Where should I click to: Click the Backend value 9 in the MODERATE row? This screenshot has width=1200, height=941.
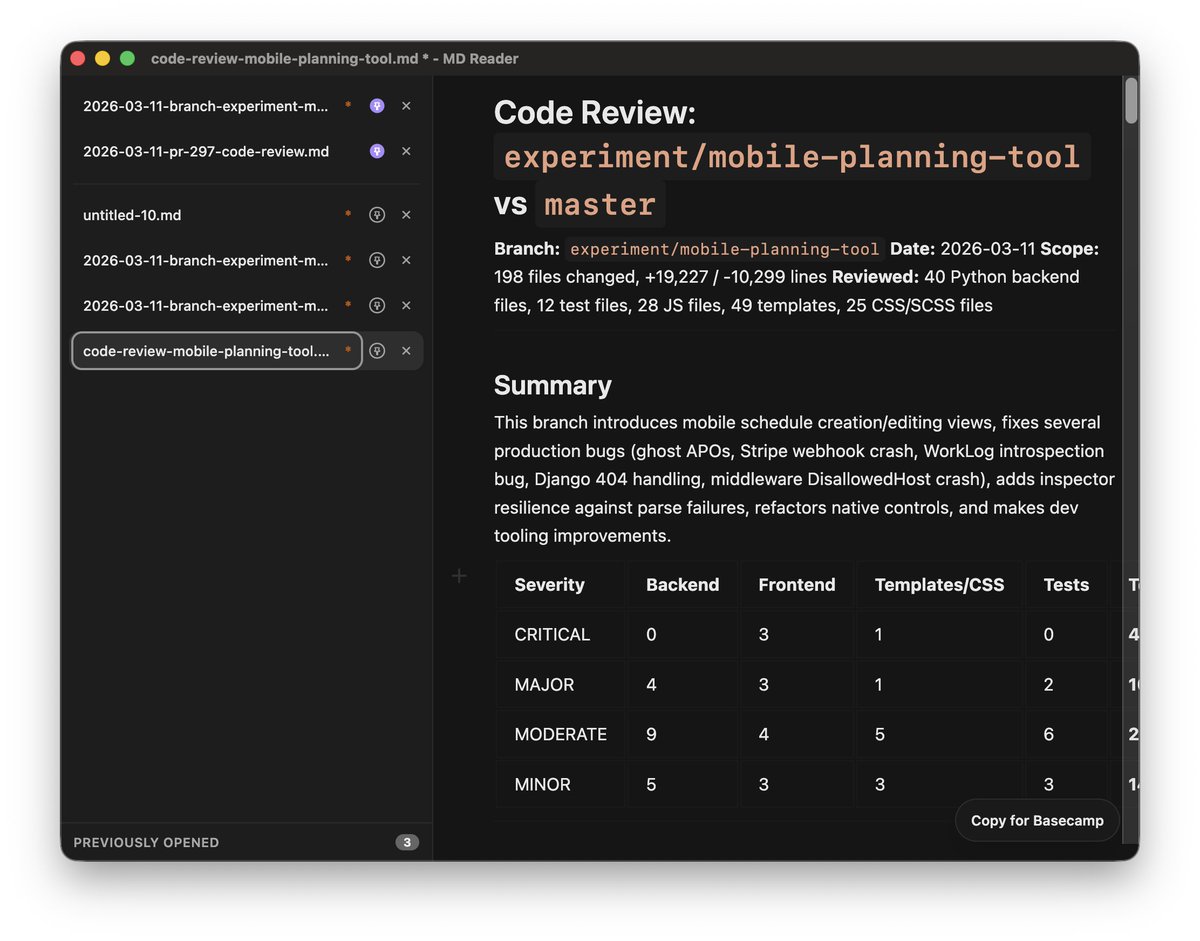652,734
